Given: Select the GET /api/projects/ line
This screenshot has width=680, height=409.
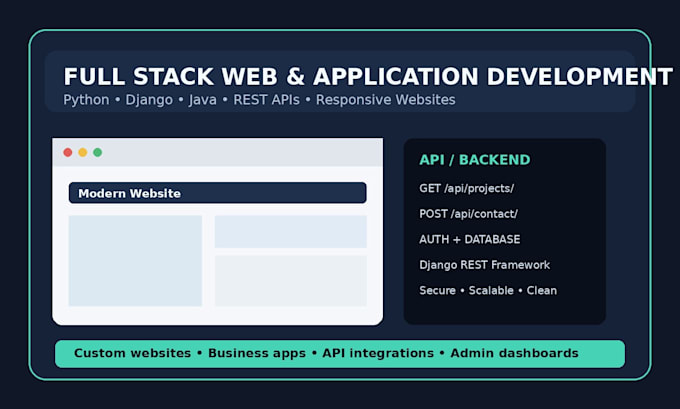Looking at the screenshot, I should click(x=467, y=189).
